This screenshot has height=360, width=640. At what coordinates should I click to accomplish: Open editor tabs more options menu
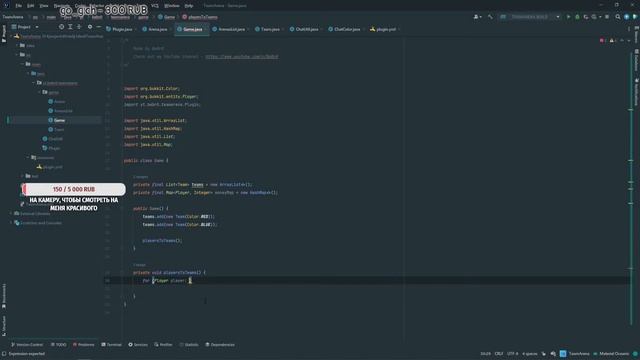point(629,29)
